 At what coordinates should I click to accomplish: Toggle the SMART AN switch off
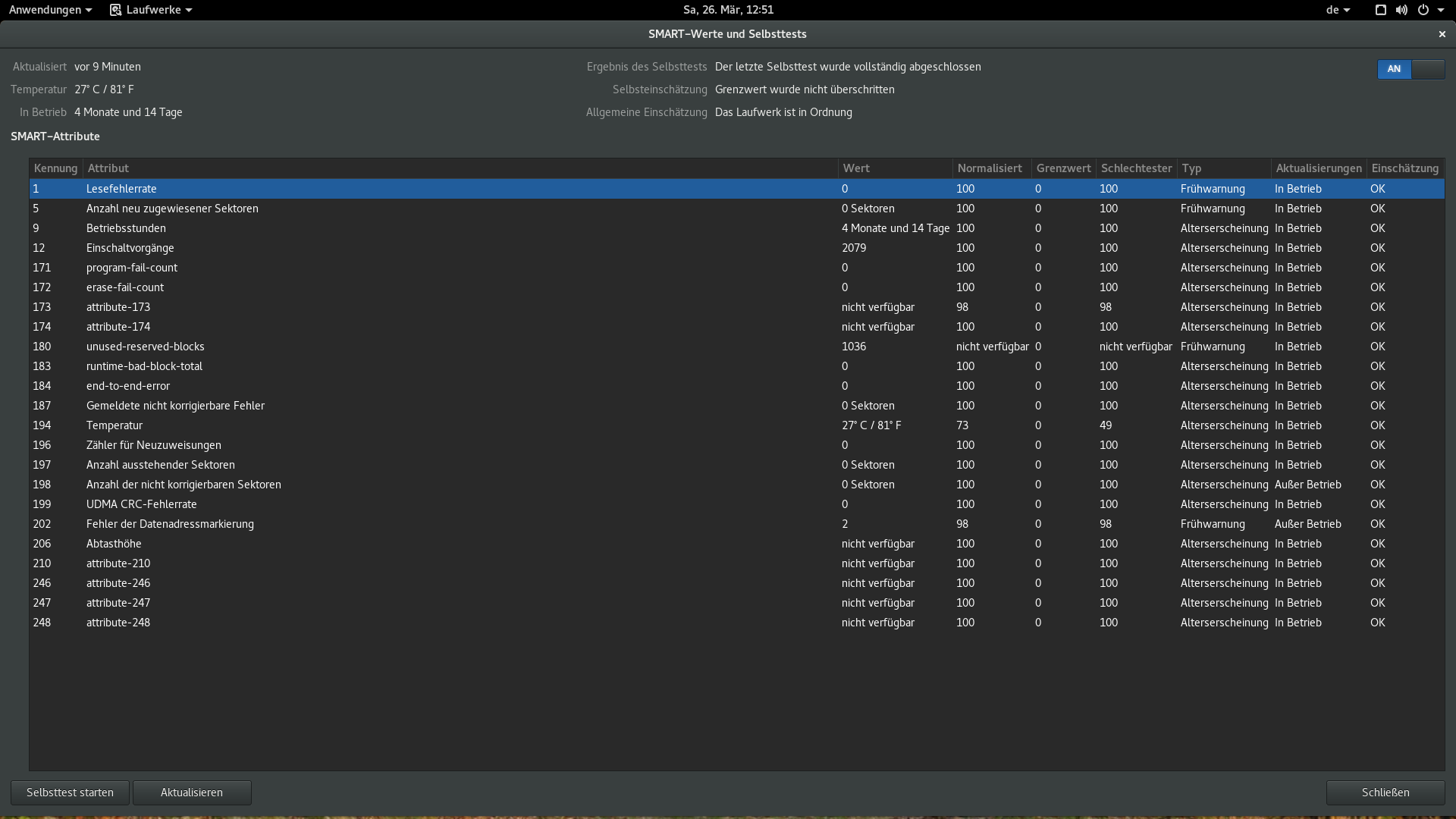coord(1410,69)
